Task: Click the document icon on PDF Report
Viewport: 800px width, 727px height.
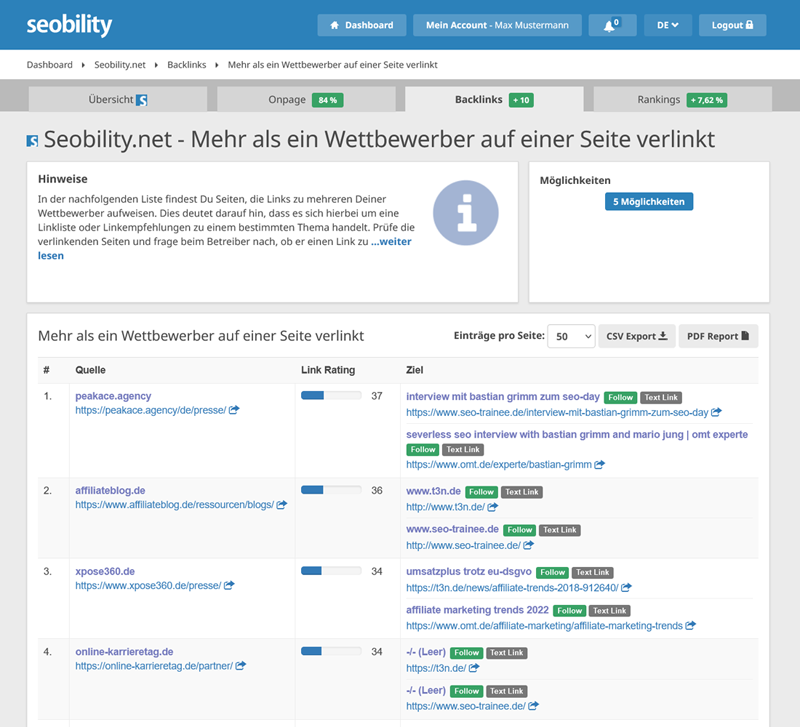Action: click(x=746, y=336)
